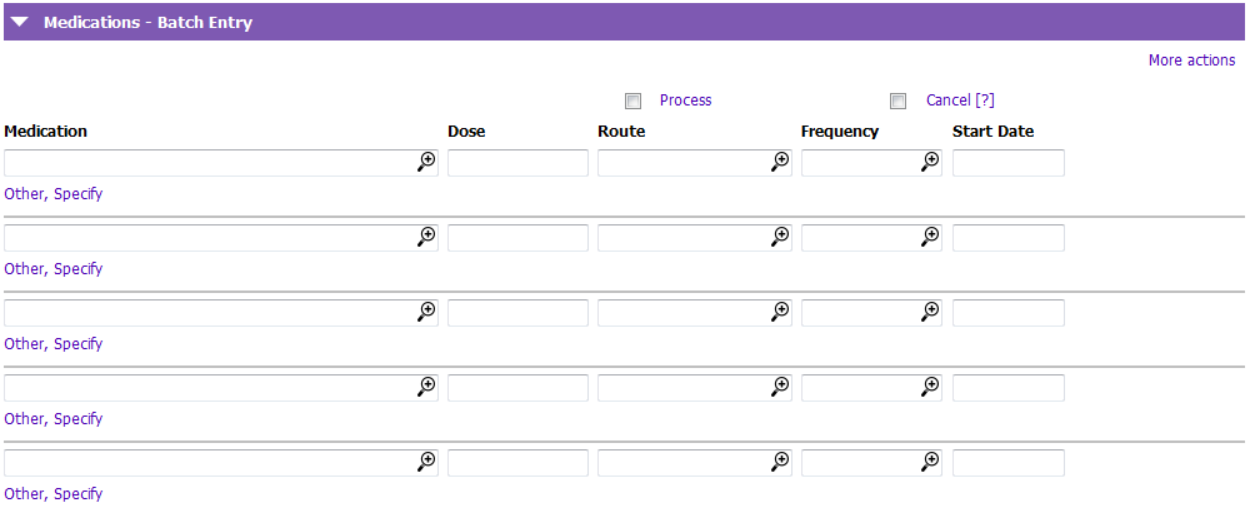
Task: Open route lookup magnifier in first row
Action: pos(781,161)
